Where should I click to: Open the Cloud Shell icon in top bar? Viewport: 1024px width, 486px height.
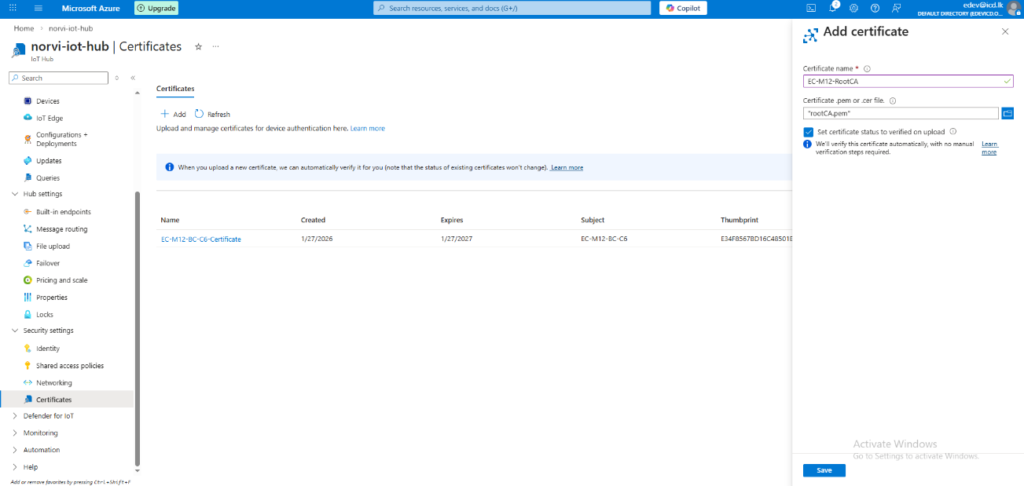811,8
